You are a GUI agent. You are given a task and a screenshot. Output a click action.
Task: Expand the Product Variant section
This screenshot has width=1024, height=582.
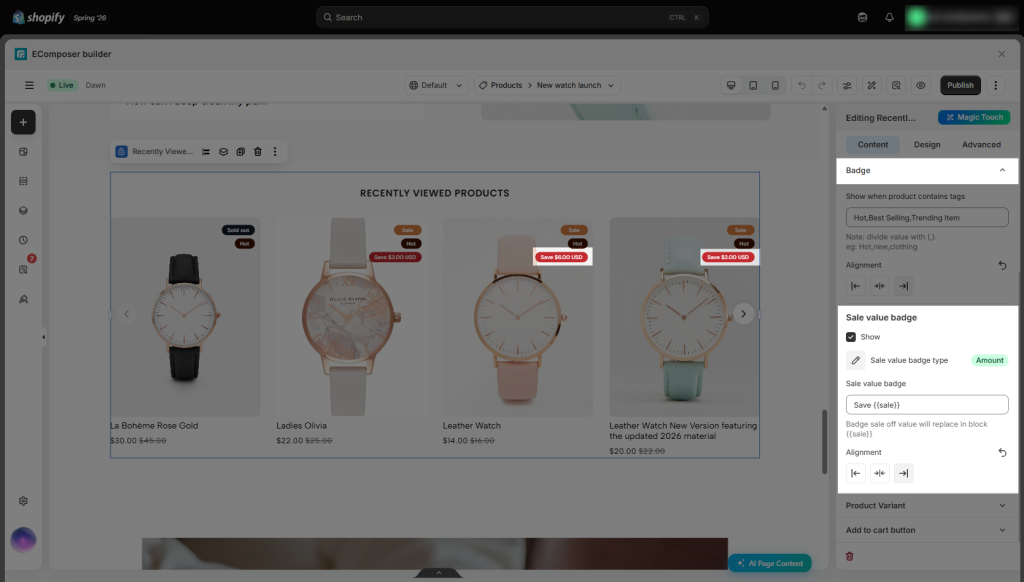[x=927, y=506]
